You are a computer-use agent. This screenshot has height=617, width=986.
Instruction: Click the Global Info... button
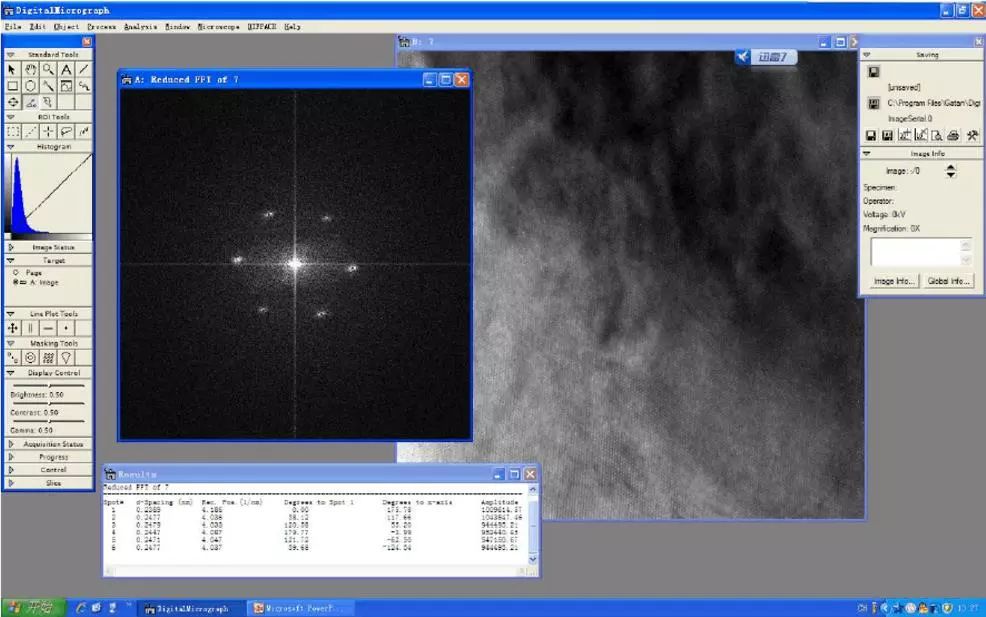point(947,281)
